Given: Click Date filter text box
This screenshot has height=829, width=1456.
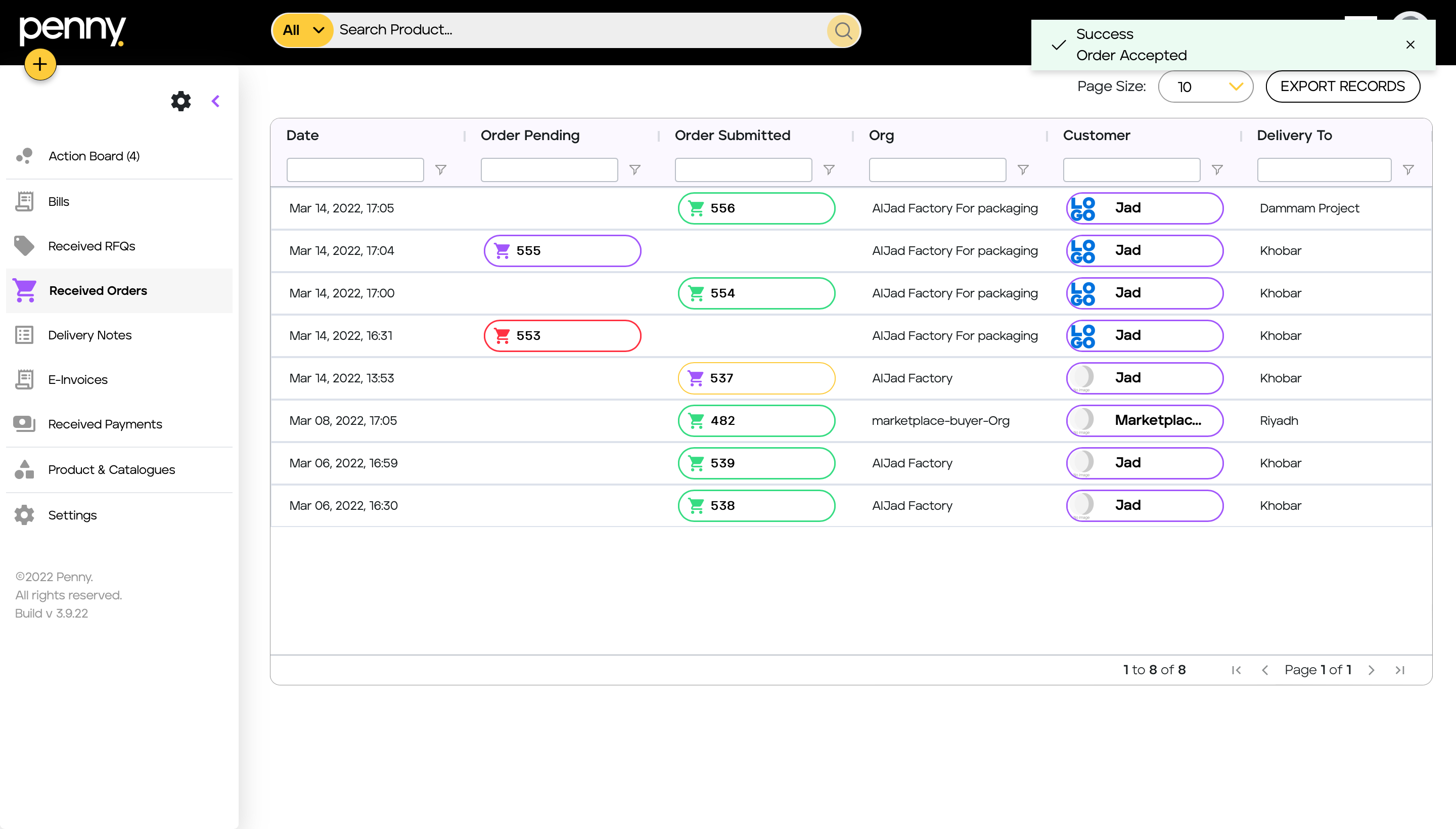Looking at the screenshot, I should click(x=355, y=170).
